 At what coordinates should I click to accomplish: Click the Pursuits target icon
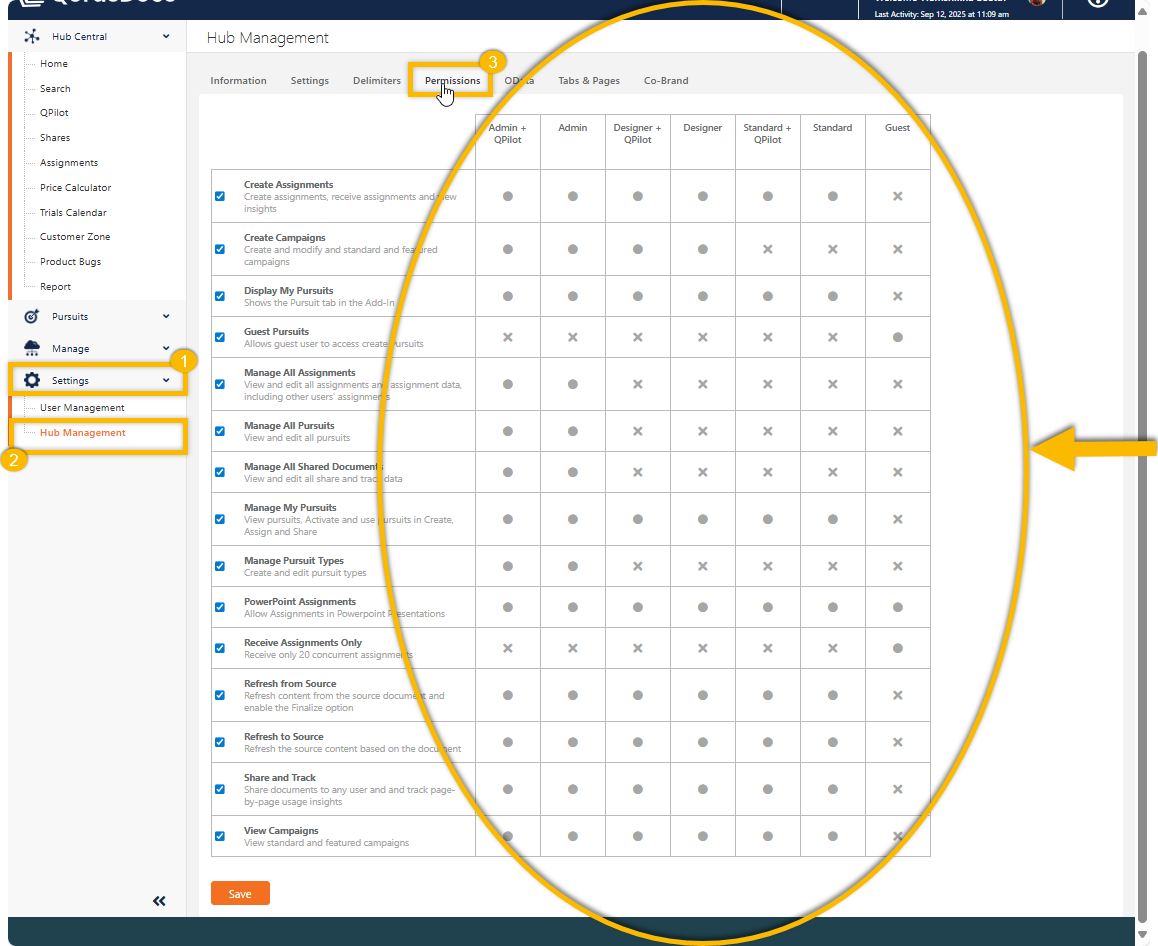tap(31, 317)
